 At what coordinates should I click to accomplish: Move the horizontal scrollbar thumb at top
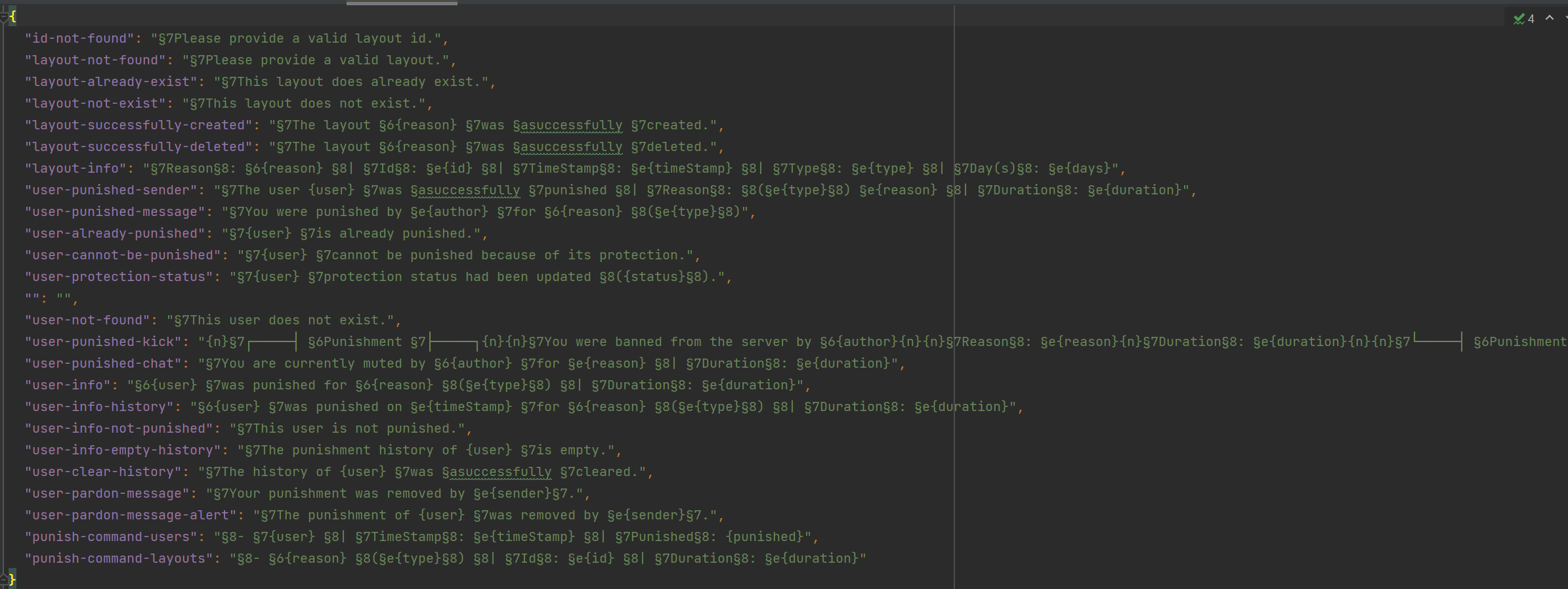coord(402,3)
